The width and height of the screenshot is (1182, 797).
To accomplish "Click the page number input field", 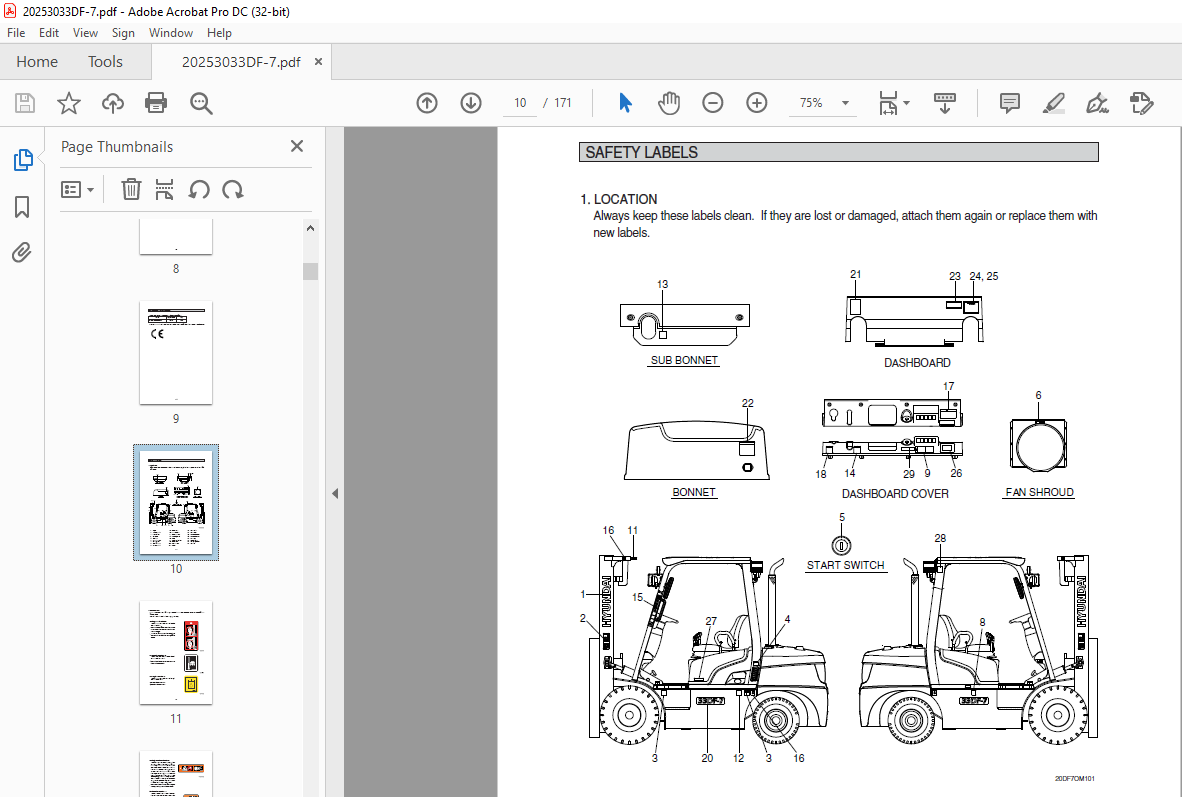I will point(520,103).
